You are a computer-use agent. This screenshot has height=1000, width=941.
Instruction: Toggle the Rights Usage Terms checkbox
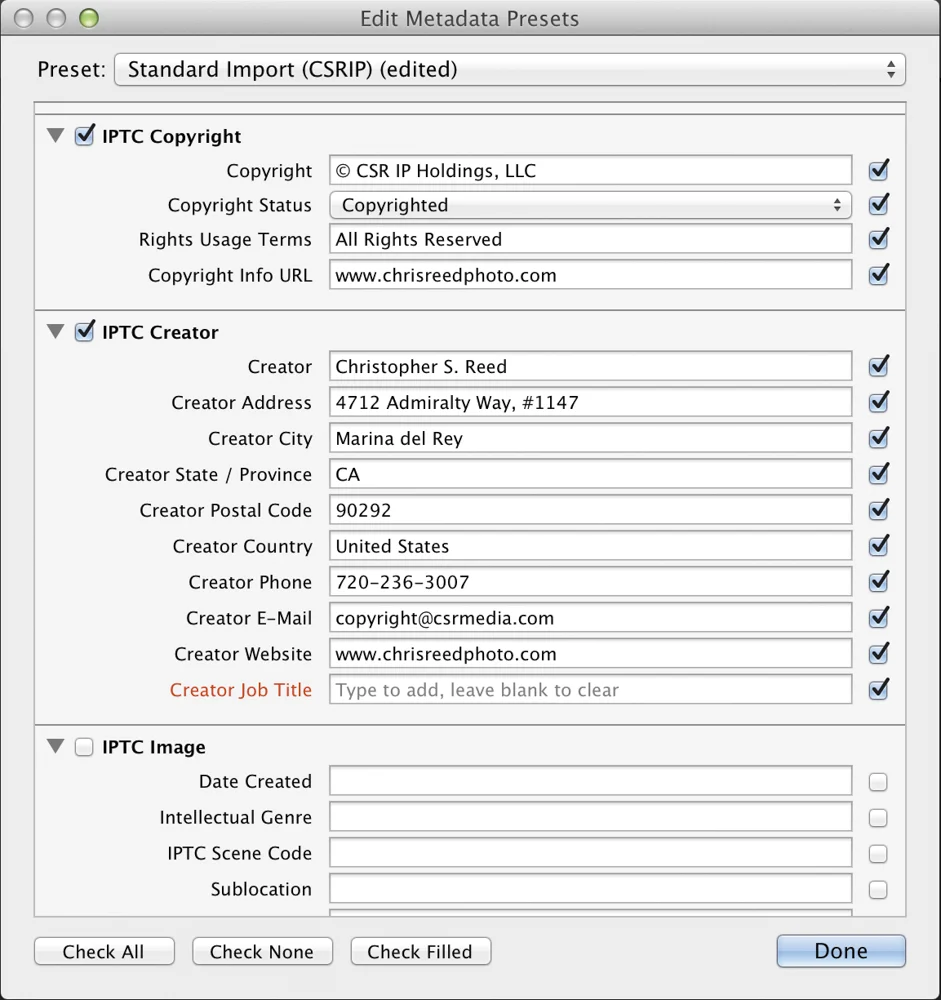878,239
